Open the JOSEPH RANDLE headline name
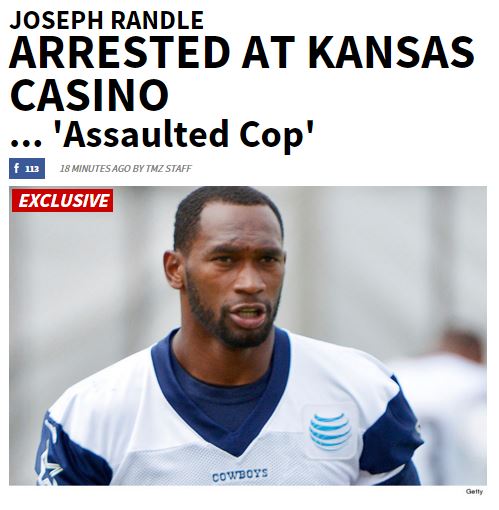 [107, 20]
